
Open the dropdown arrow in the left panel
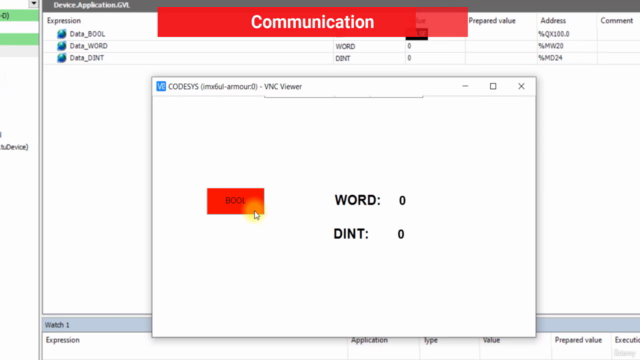coord(33,4)
